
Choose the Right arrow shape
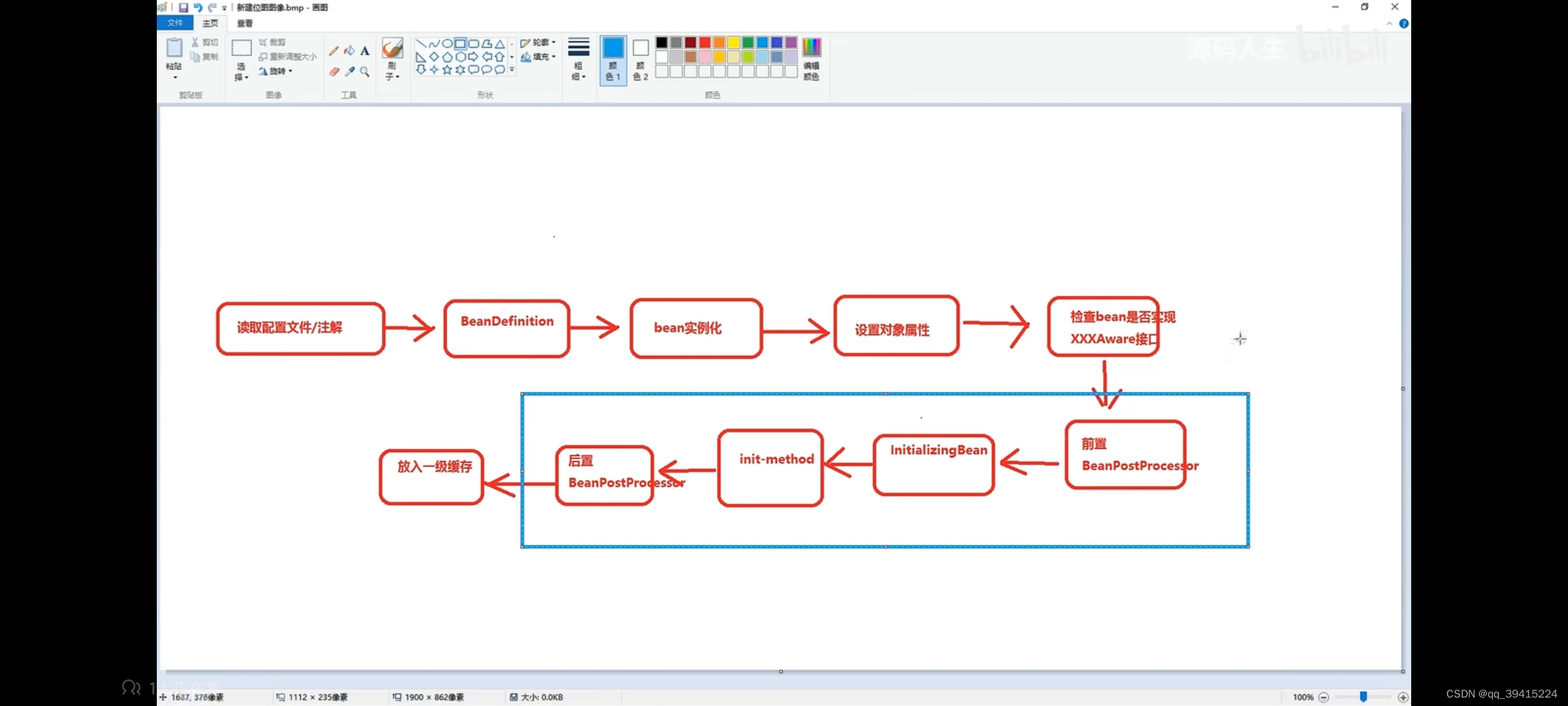pos(473,57)
